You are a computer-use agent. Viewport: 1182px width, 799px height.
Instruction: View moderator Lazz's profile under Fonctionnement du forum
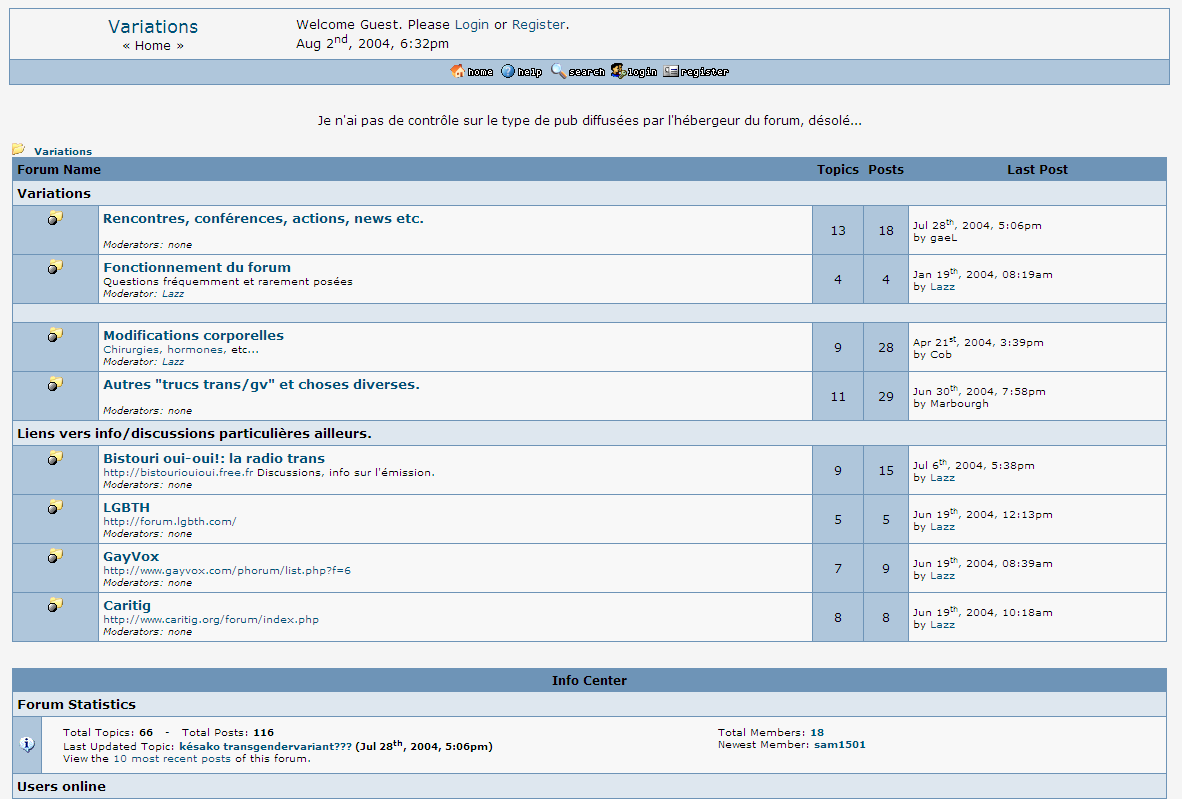pyautogui.click(x=173, y=293)
